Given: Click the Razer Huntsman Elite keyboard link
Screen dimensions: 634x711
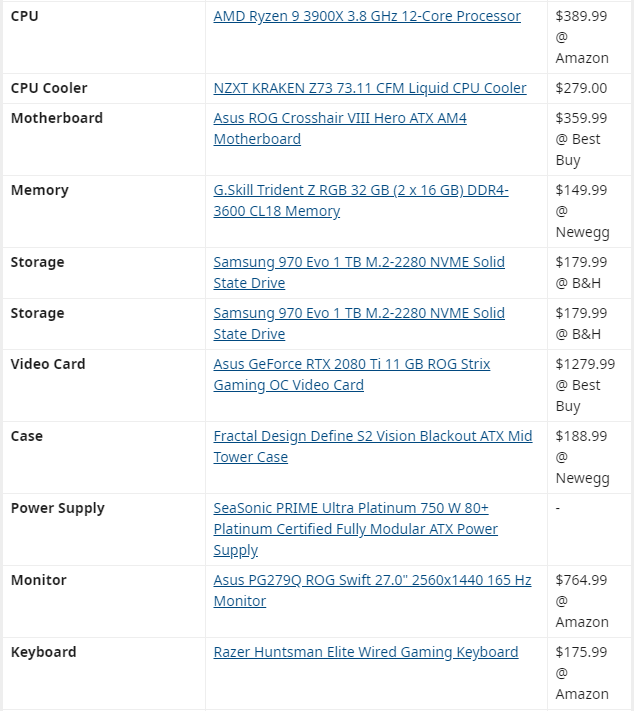Looking at the screenshot, I should point(365,652).
